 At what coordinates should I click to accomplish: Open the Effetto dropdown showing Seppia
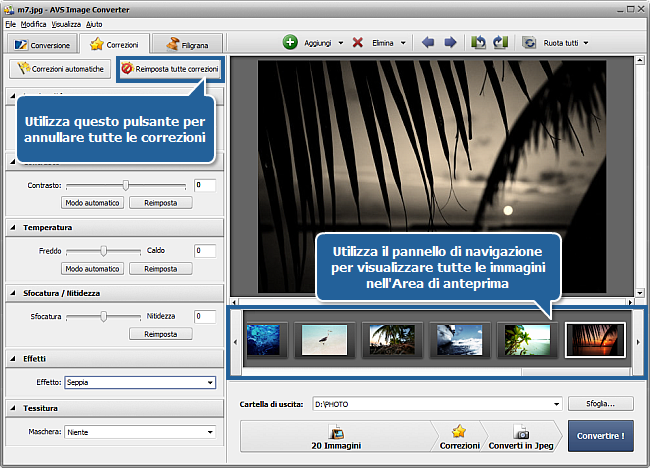click(x=210, y=382)
